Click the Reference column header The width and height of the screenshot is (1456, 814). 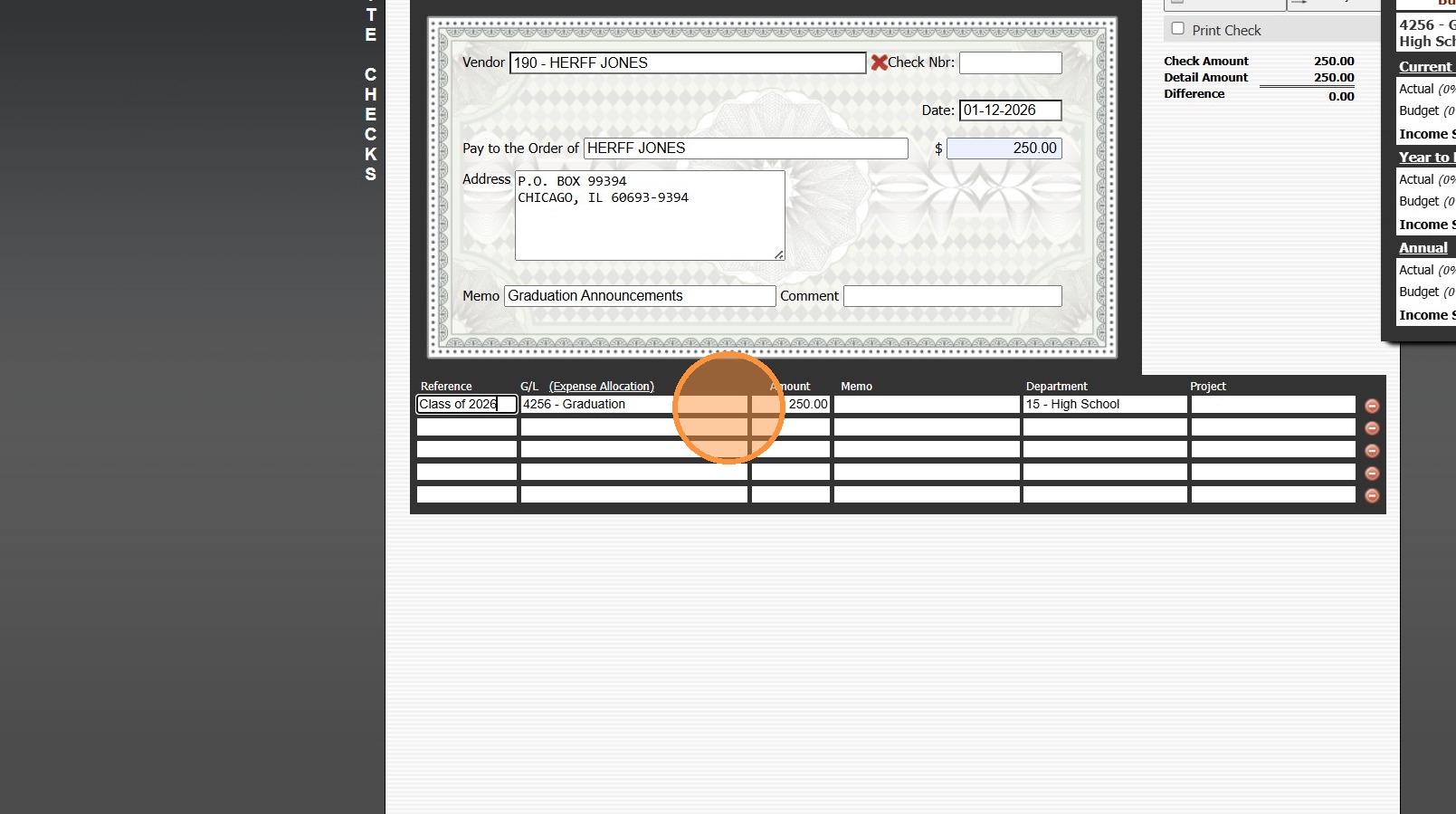click(446, 387)
